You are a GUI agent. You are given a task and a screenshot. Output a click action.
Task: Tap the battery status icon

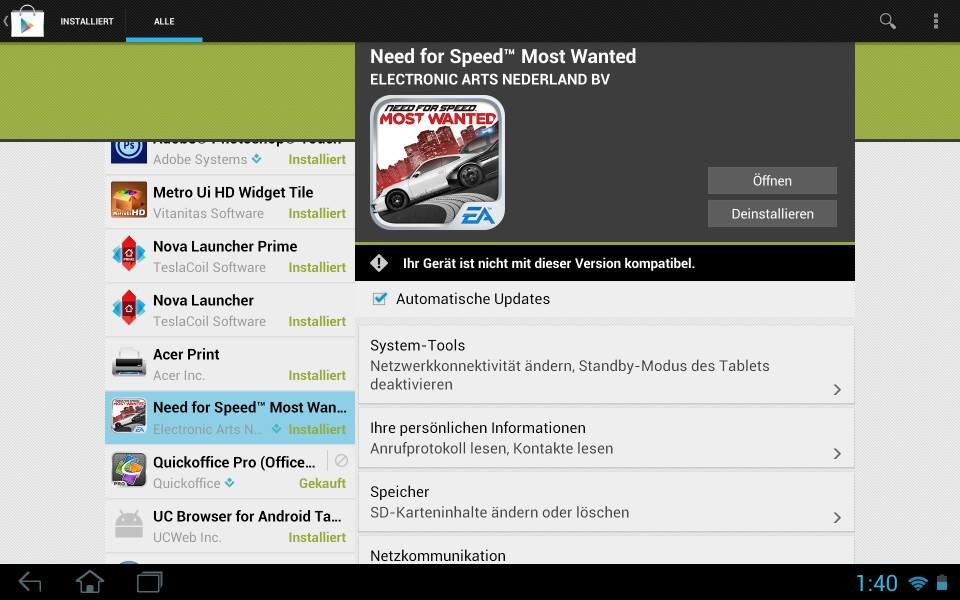coord(943,583)
